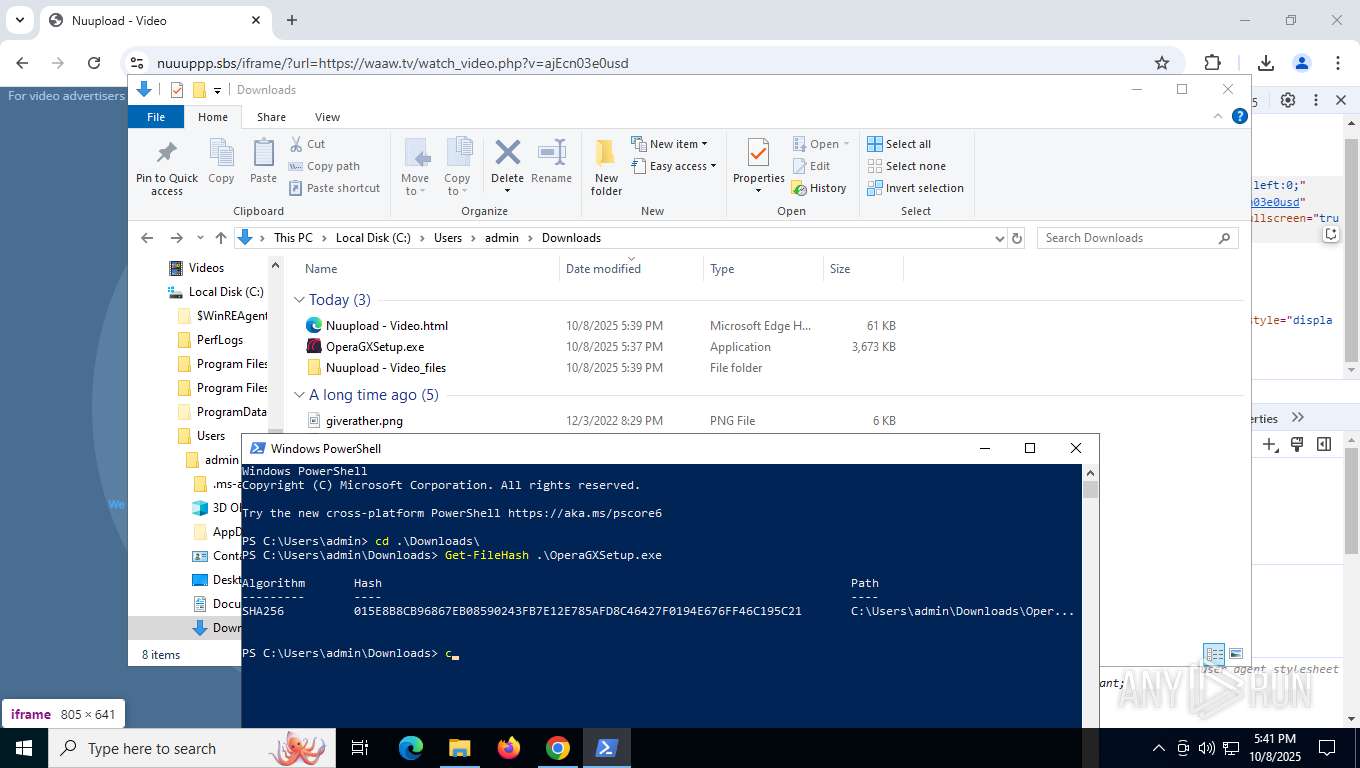Select OperaGXSetup.exe file
Image resolution: width=1360 pixels, height=768 pixels.
(374, 347)
